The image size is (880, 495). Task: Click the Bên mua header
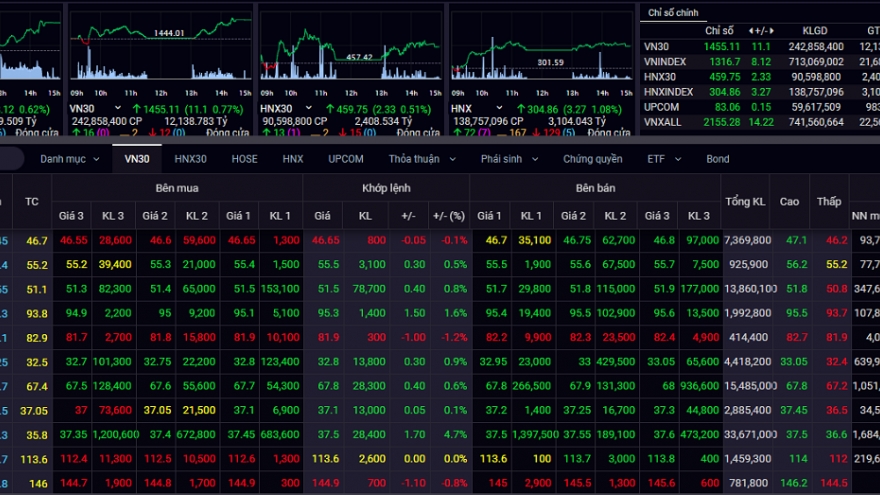pos(177,188)
